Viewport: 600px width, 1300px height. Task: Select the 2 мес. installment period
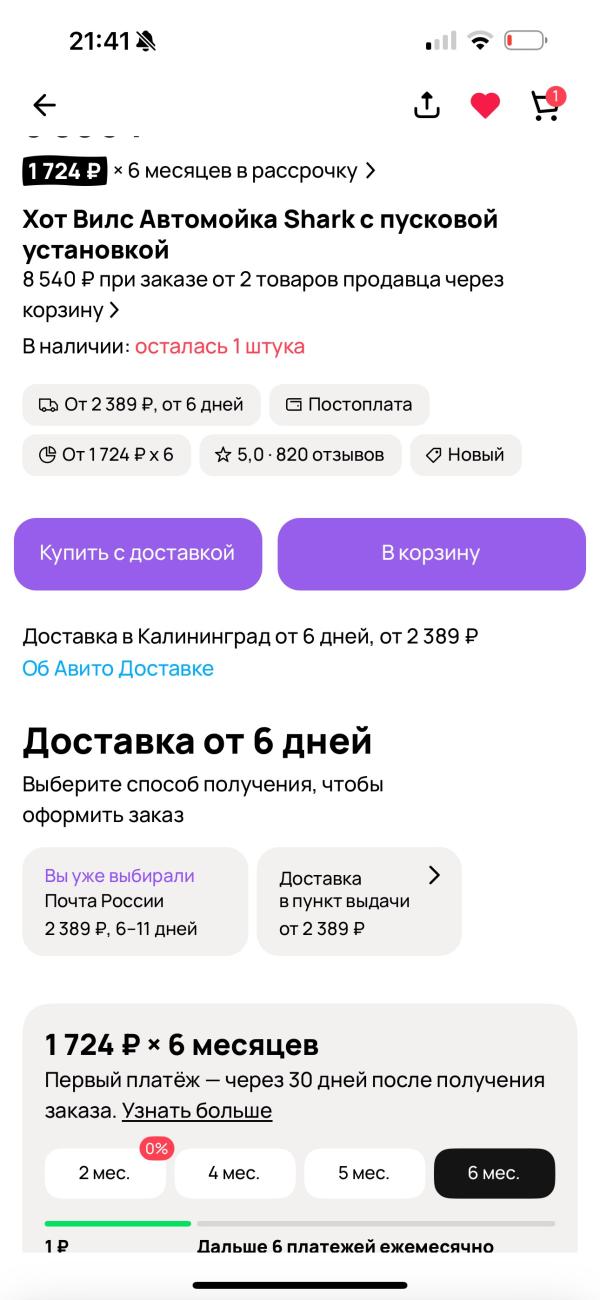pyautogui.click(x=105, y=1173)
